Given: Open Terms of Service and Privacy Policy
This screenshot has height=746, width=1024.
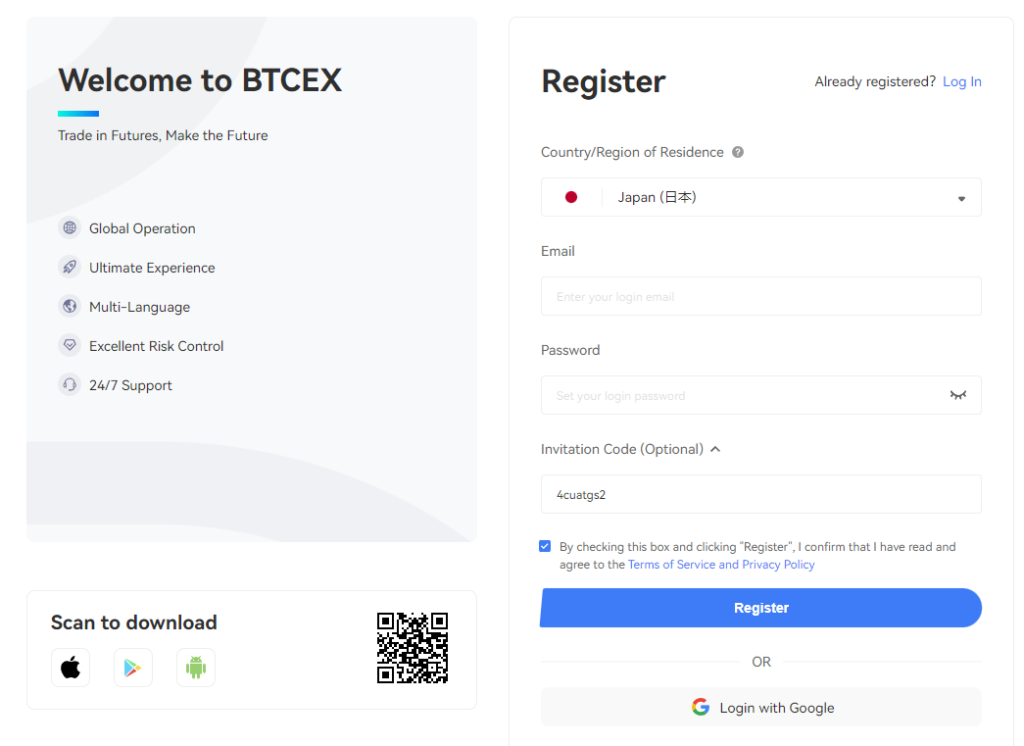Looking at the screenshot, I should pyautogui.click(x=721, y=564).
